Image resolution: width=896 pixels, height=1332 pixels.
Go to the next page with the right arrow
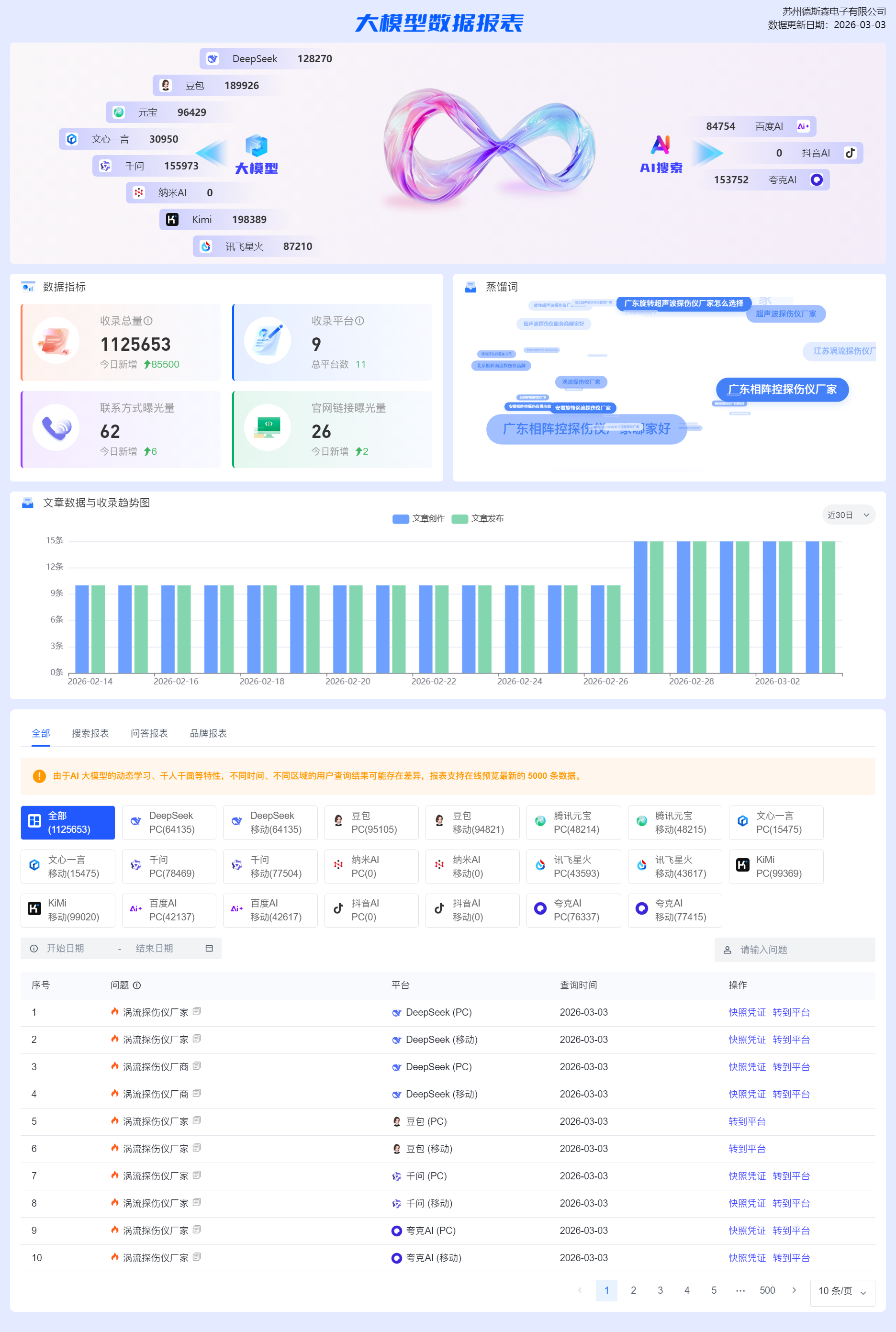[794, 1290]
